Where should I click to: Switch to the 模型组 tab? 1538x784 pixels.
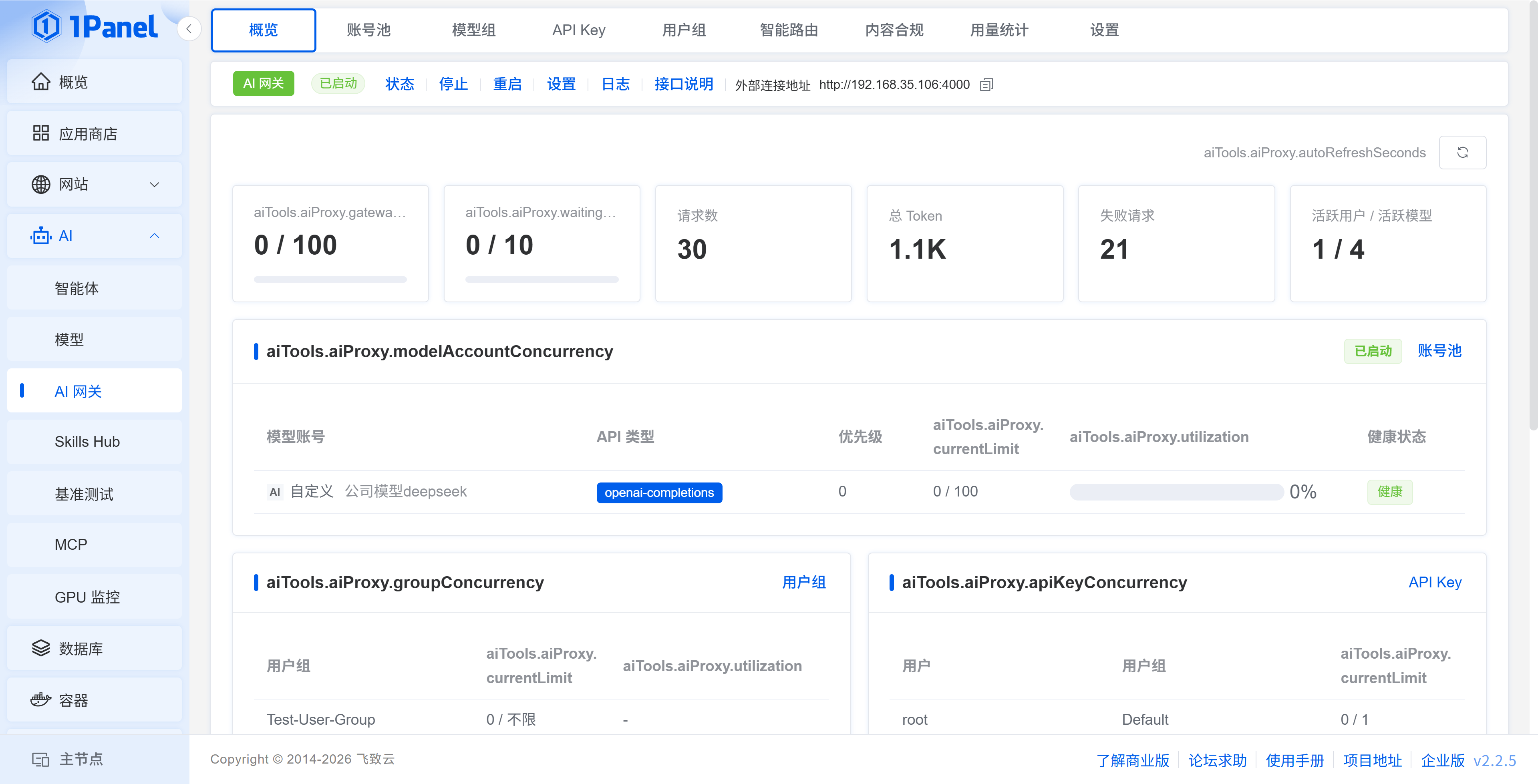pos(473,30)
